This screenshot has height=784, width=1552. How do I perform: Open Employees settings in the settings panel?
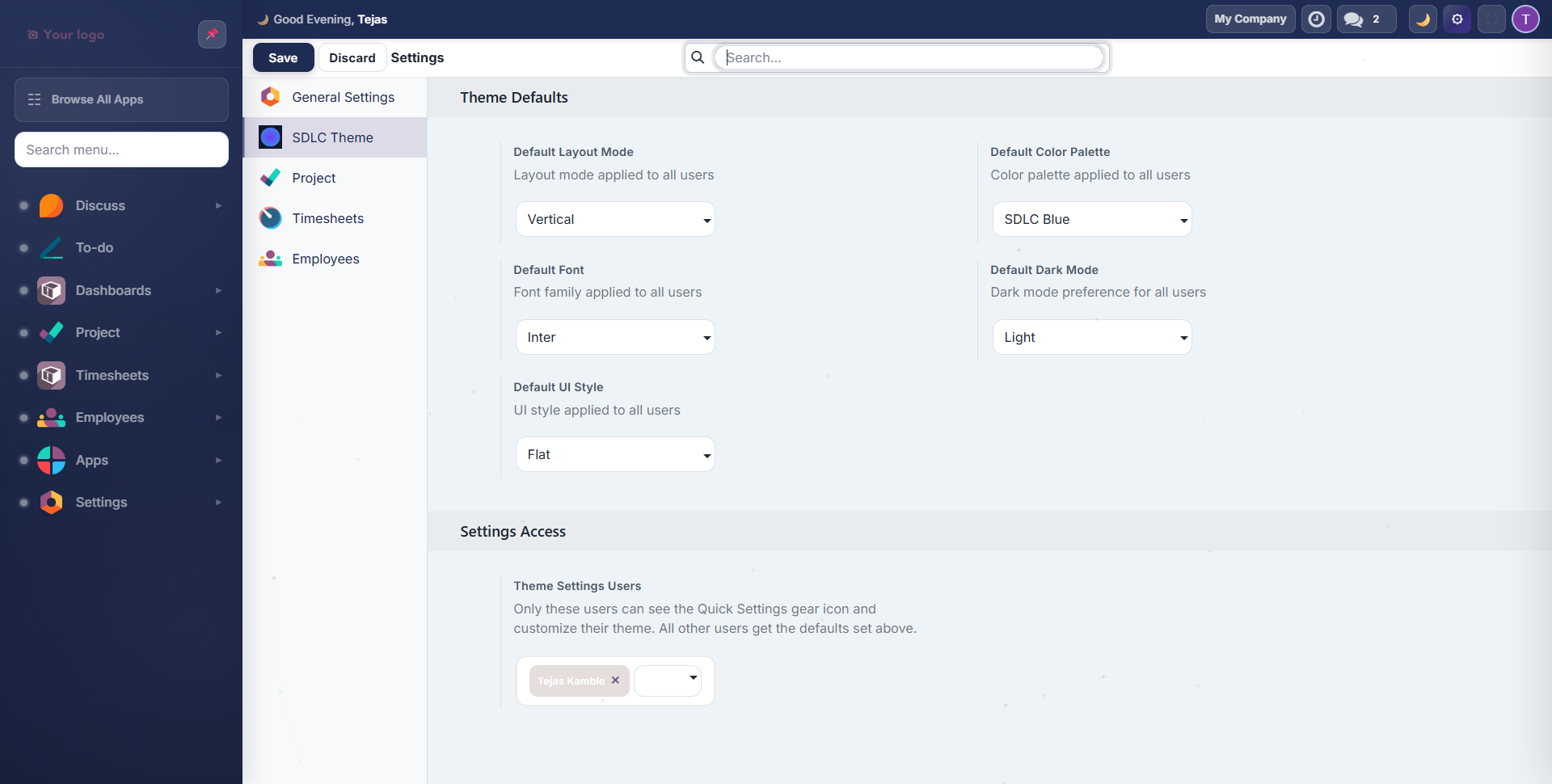coord(326,259)
